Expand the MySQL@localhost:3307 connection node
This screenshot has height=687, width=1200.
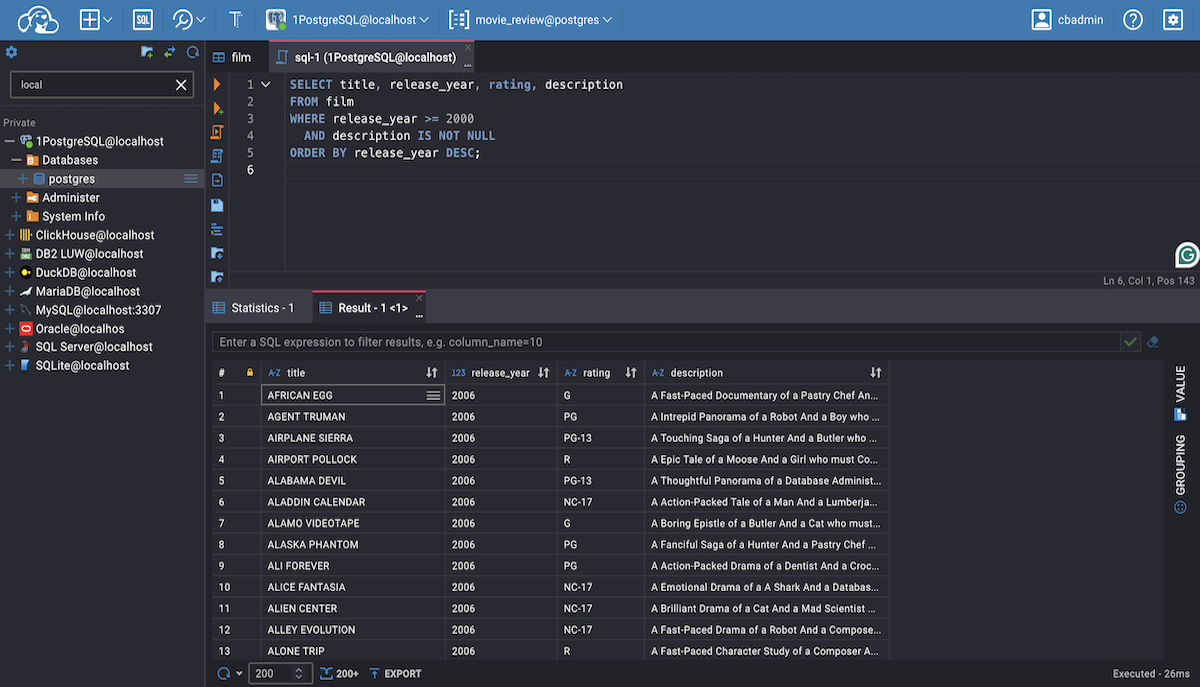[x=10, y=310]
